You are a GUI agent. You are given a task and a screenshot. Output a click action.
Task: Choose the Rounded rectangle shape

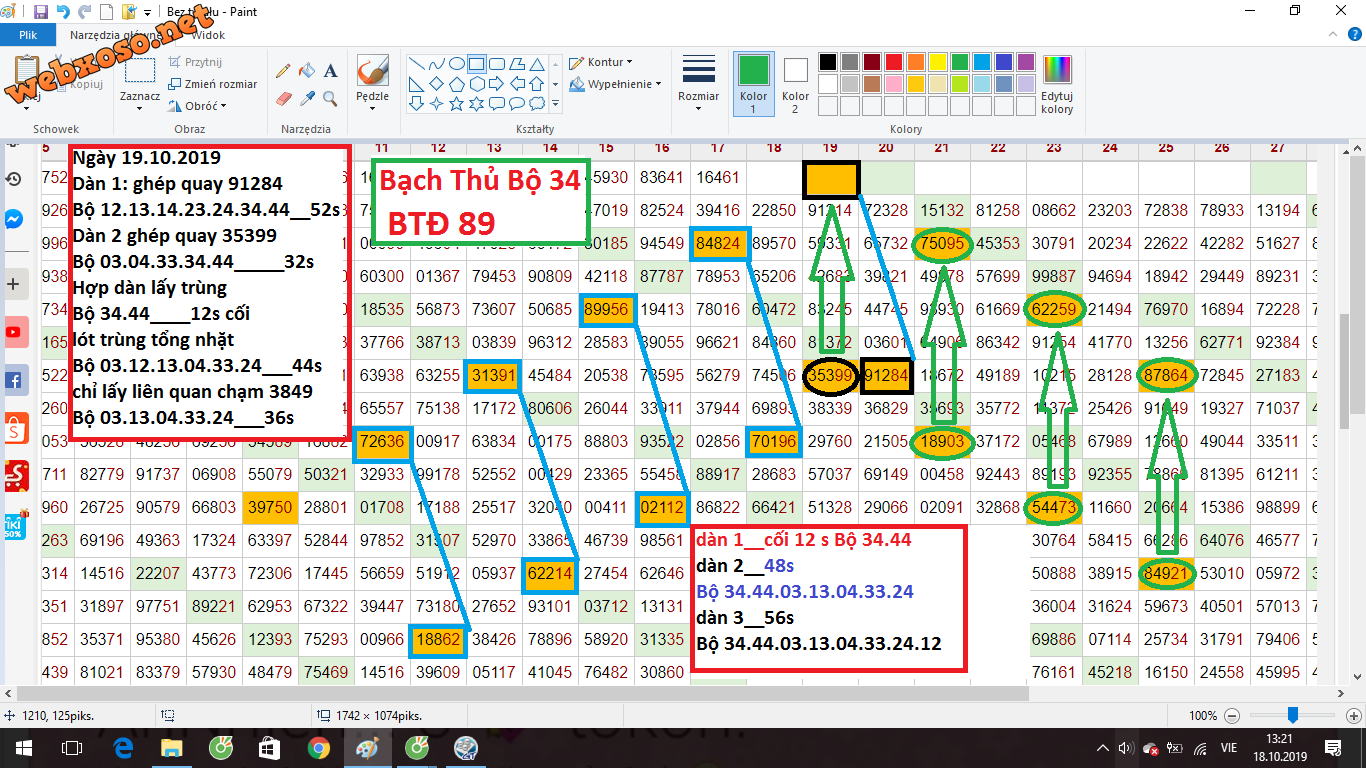click(497, 63)
